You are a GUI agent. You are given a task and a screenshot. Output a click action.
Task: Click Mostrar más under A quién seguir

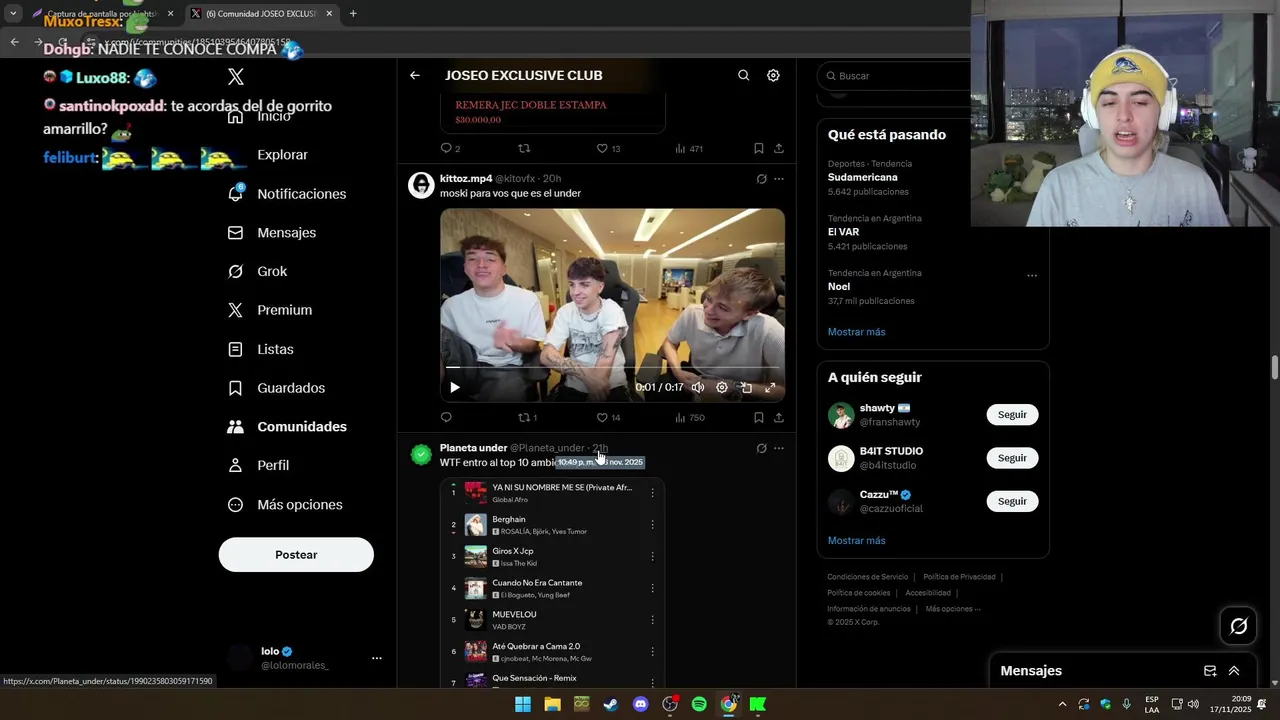pos(856,541)
